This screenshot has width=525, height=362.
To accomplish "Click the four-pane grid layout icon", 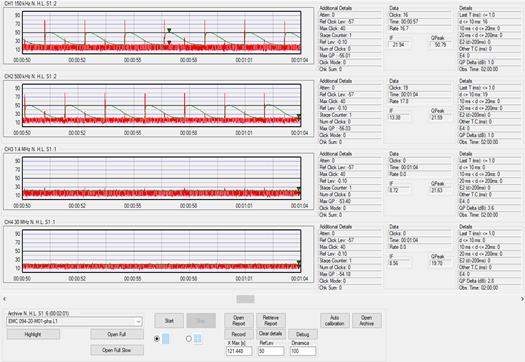I will [x=198, y=339].
